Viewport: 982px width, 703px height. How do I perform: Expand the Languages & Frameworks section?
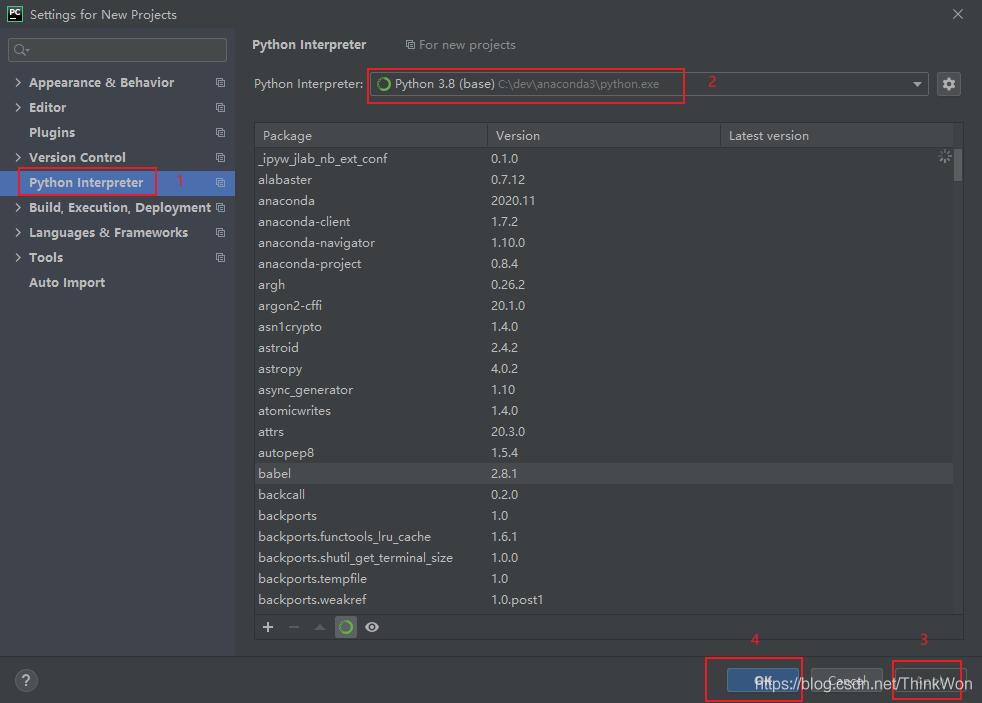[18, 233]
